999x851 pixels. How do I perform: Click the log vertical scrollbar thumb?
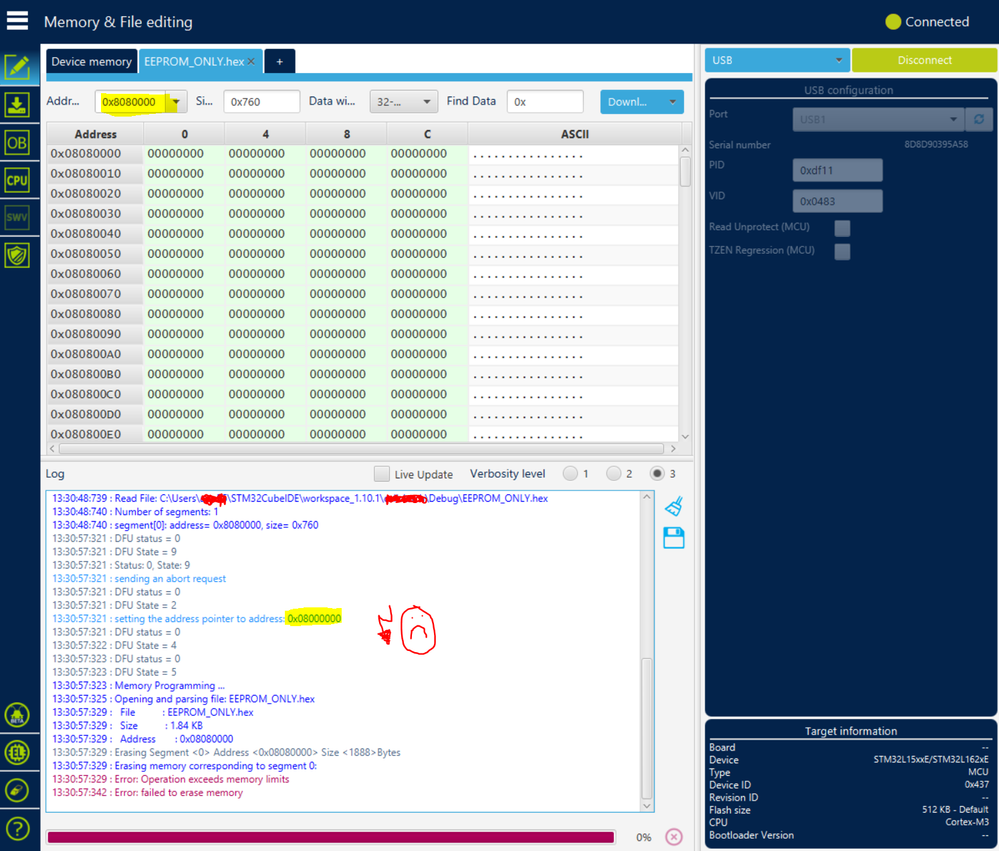click(647, 728)
